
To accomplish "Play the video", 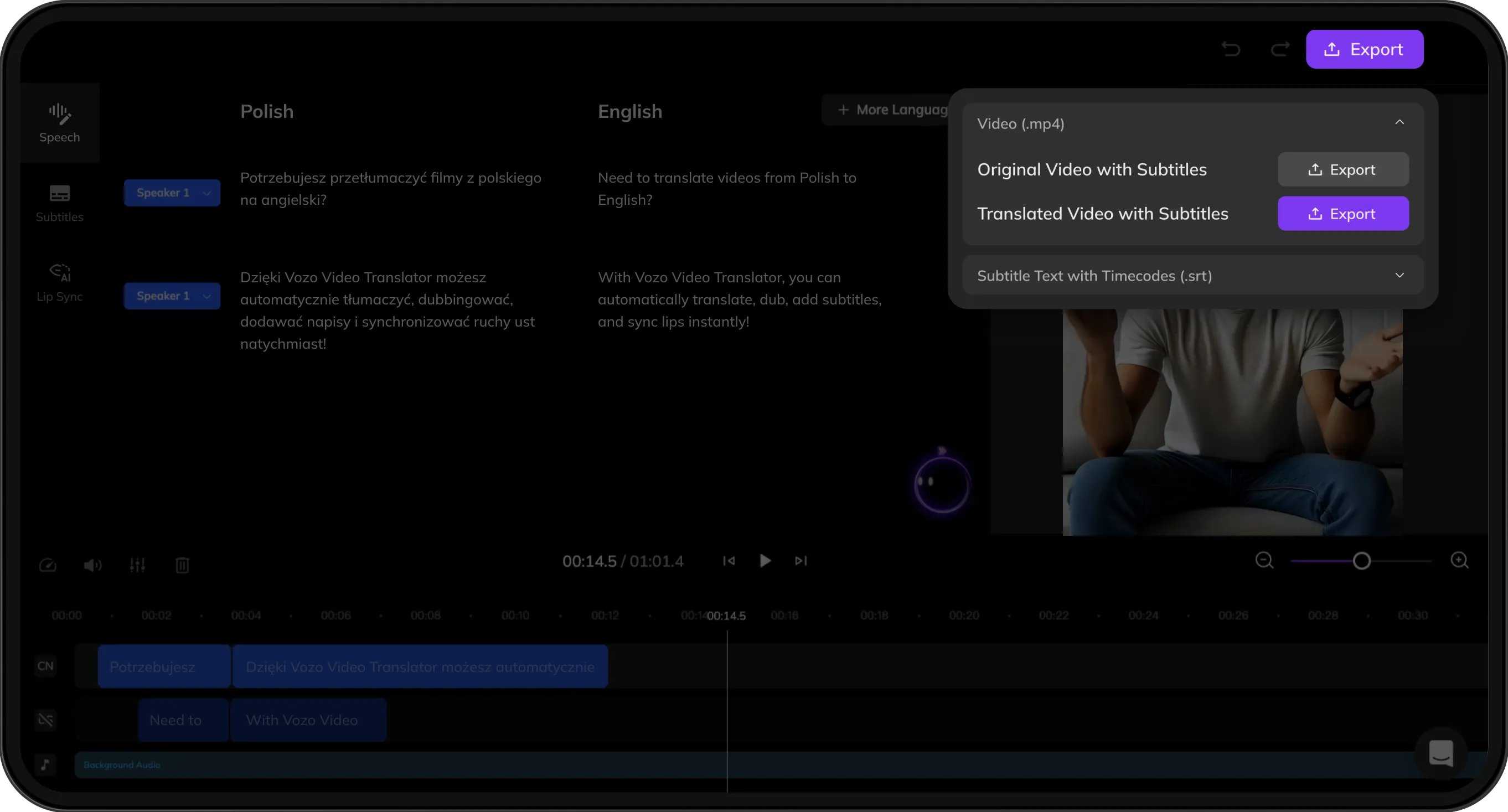I will (765, 561).
